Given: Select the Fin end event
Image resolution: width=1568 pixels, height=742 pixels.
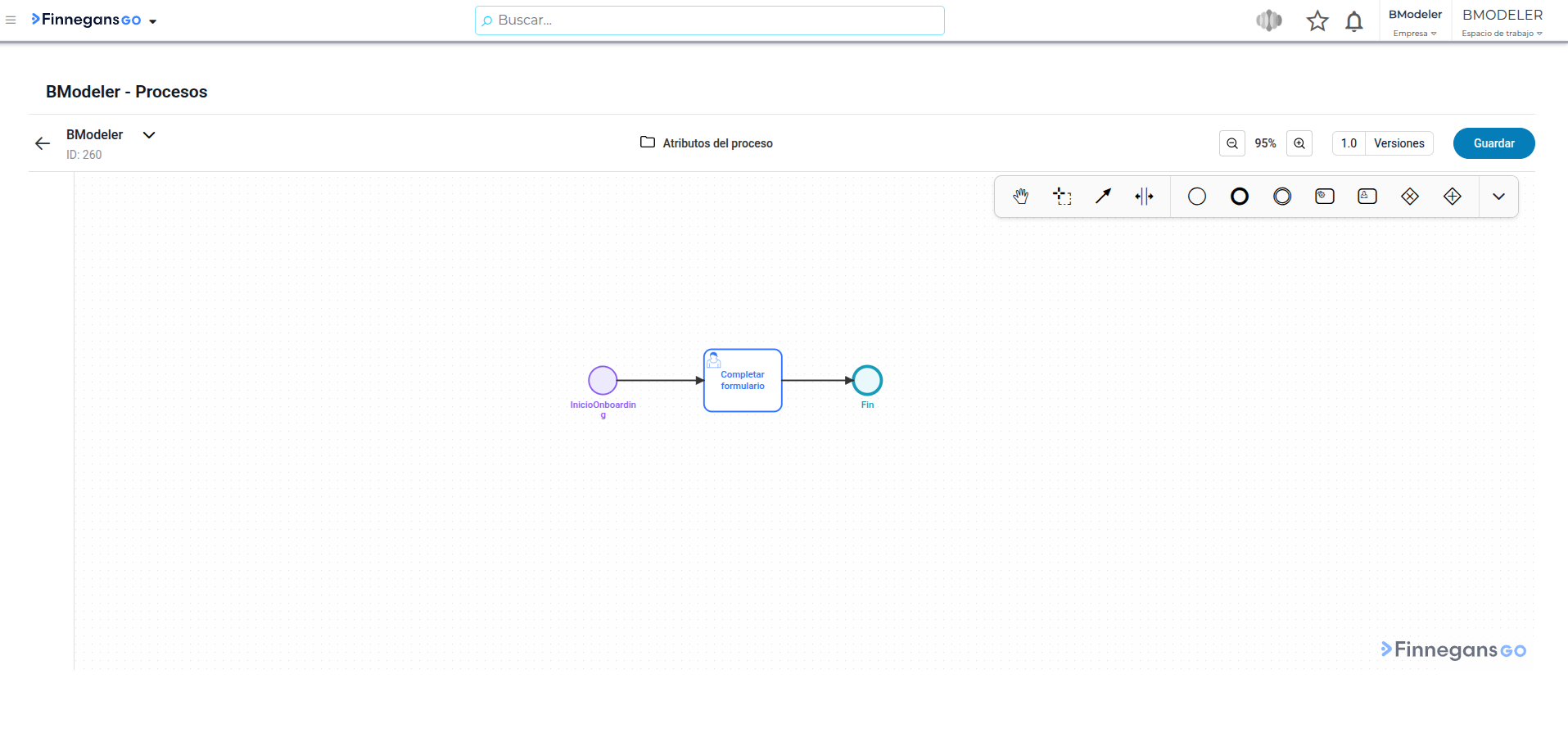Looking at the screenshot, I should tap(867, 381).
